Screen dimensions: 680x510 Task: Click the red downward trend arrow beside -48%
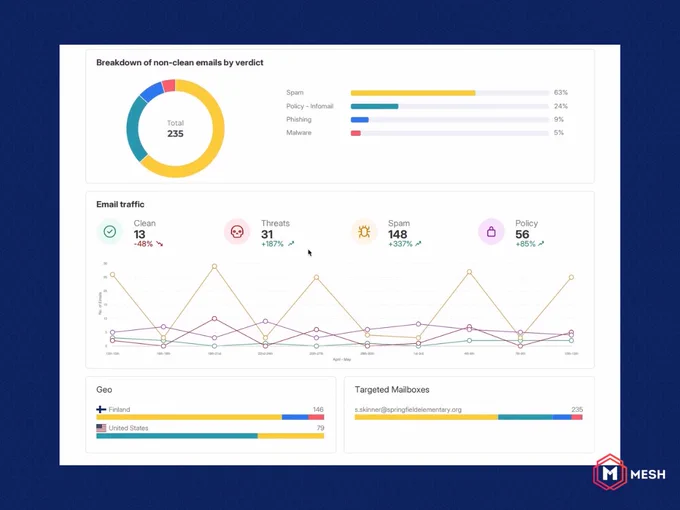[x=160, y=244]
